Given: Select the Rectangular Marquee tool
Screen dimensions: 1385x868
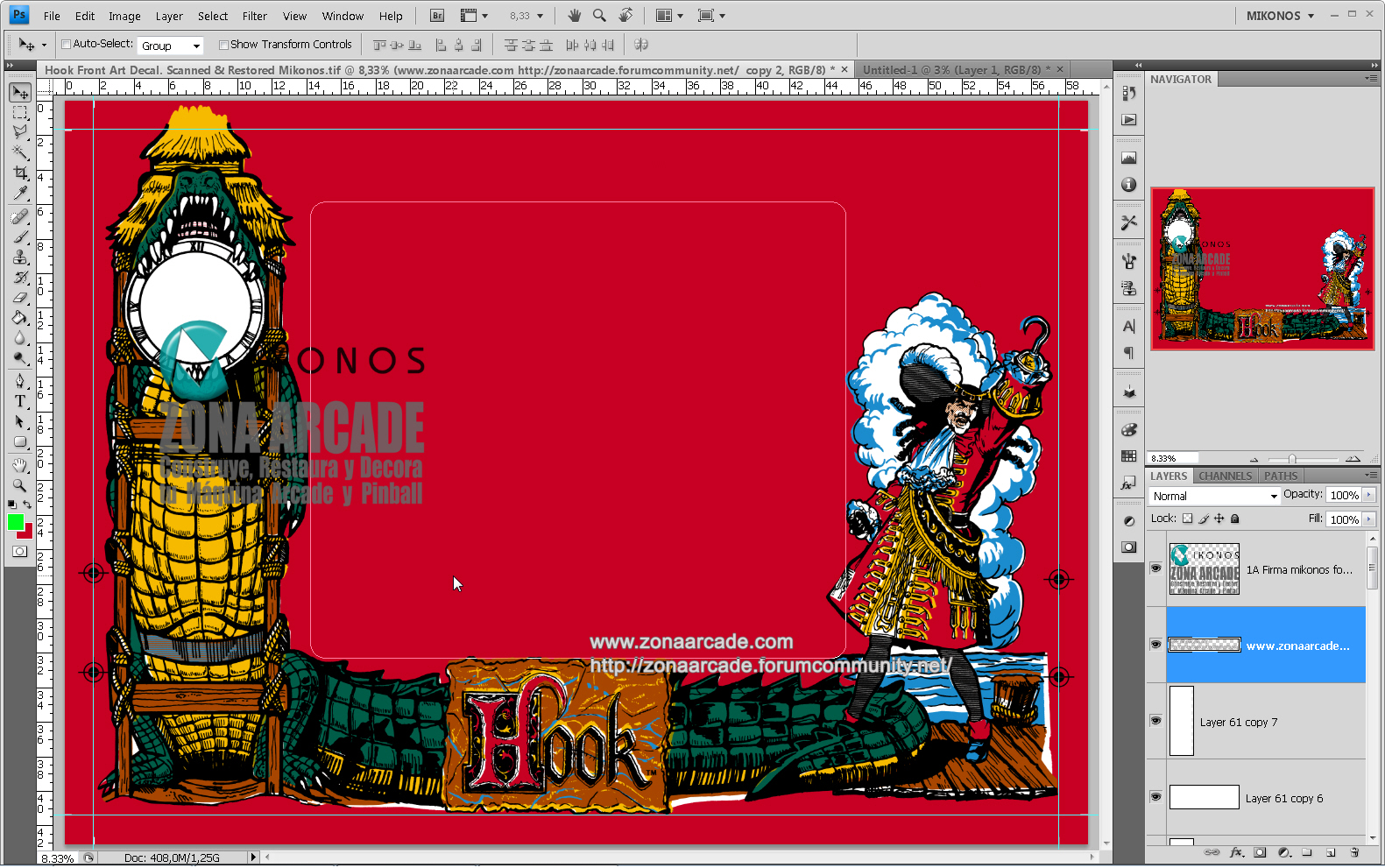Looking at the screenshot, I should [20, 113].
